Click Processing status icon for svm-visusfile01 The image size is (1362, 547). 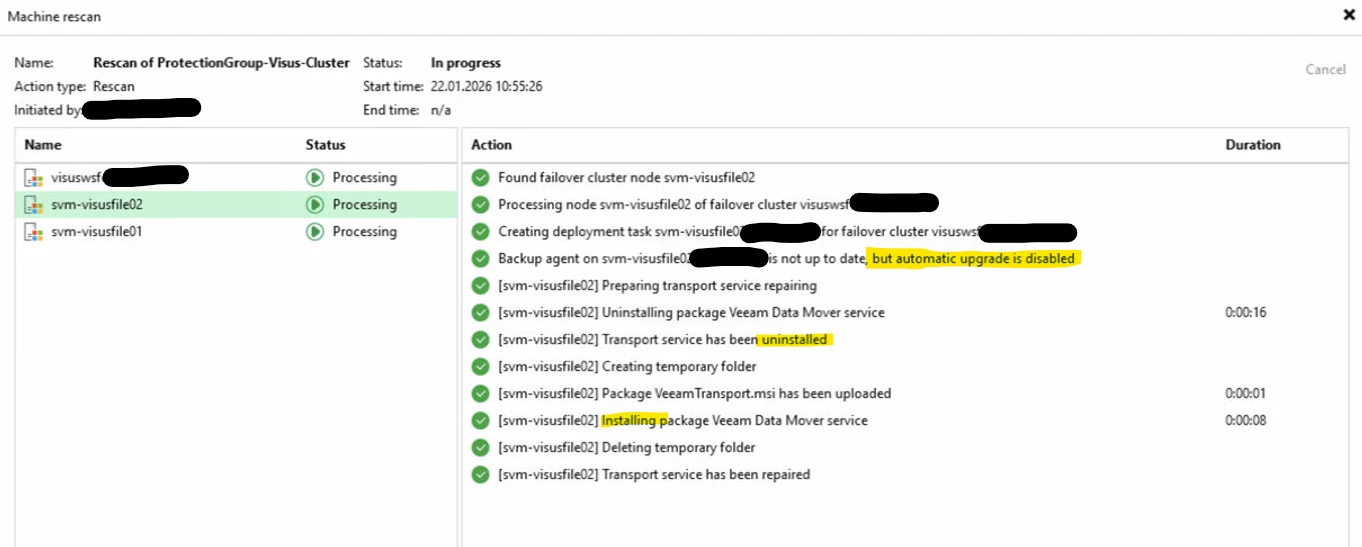pyautogui.click(x=315, y=232)
